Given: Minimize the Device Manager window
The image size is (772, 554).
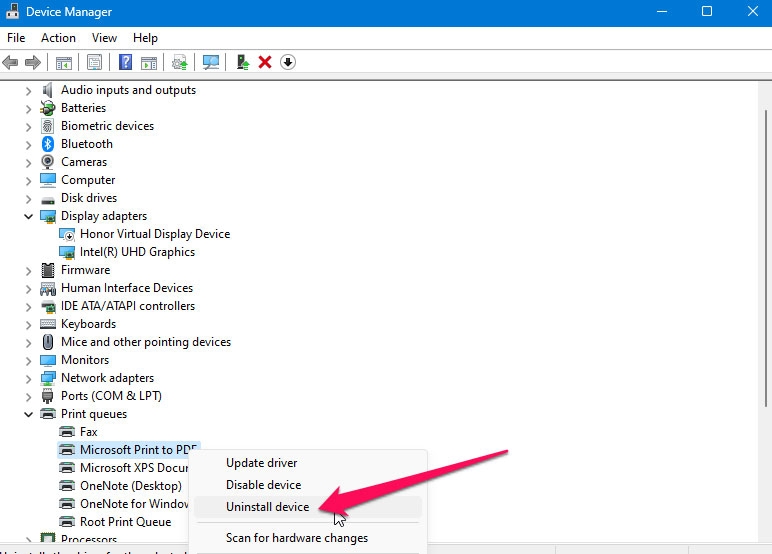Looking at the screenshot, I should tap(662, 11).
